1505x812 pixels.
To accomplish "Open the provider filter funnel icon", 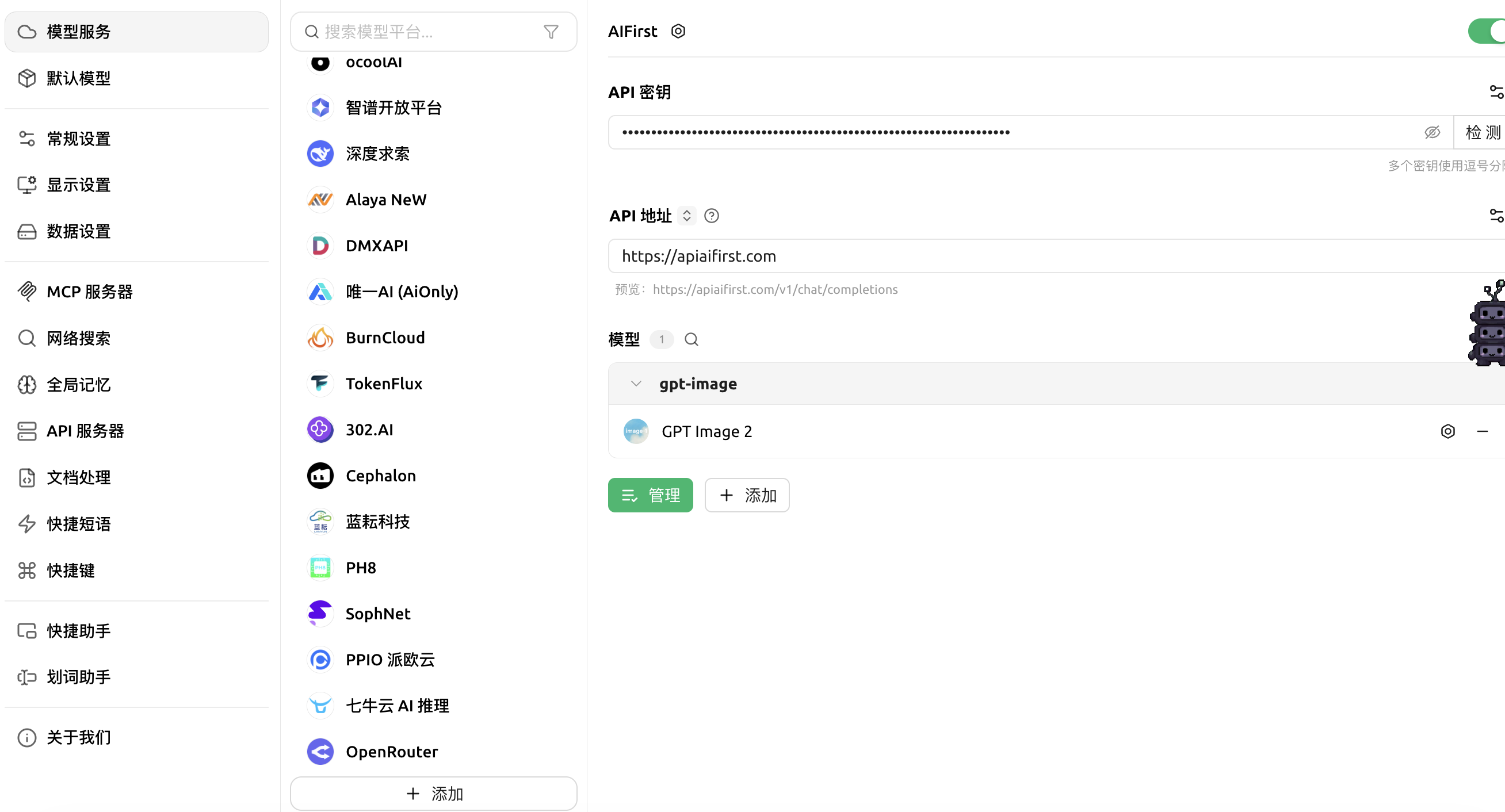I will pyautogui.click(x=551, y=32).
